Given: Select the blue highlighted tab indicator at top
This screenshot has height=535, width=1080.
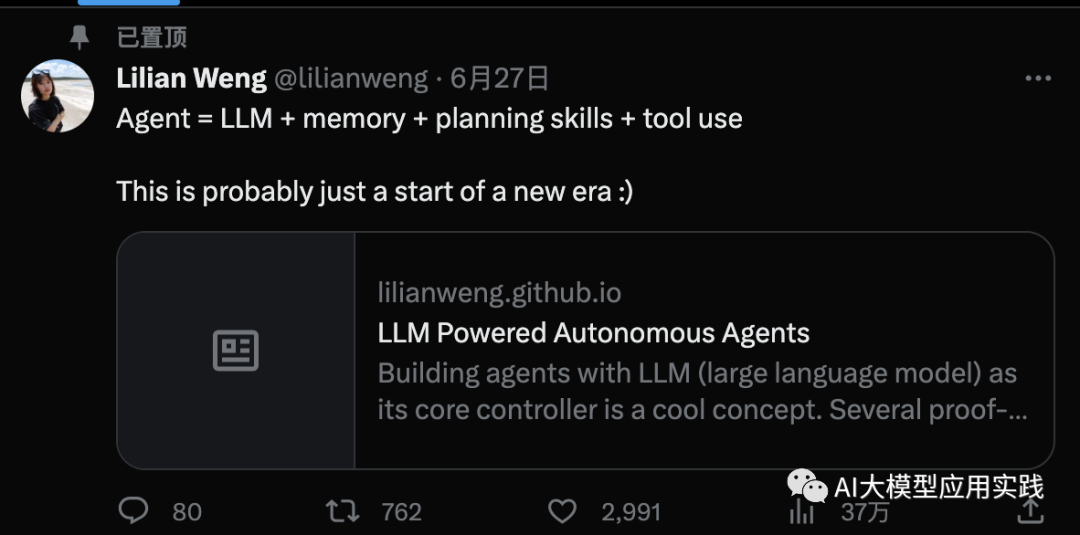Looking at the screenshot, I should point(129,3).
